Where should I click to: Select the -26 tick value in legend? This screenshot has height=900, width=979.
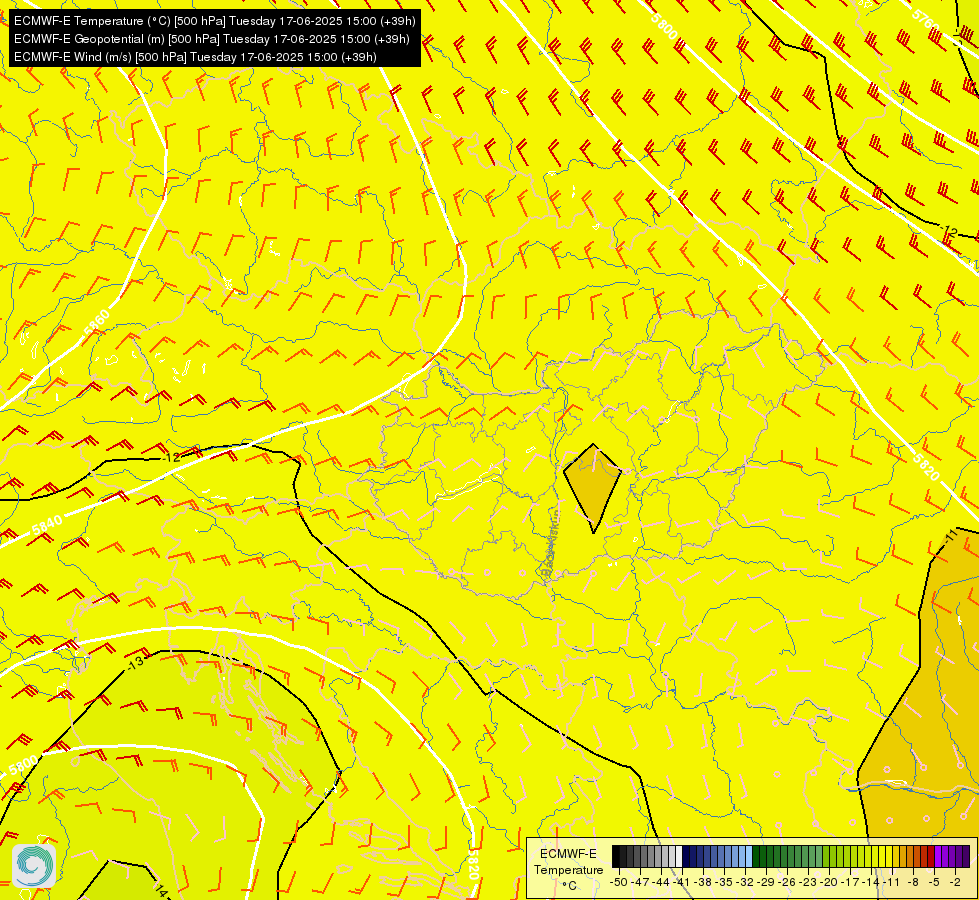coord(787,882)
